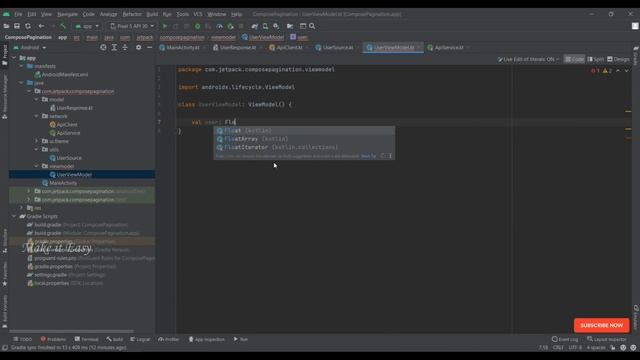Click the Open folder toolbar icon
640x360 pixels.
pyautogui.click(x=6, y=26)
